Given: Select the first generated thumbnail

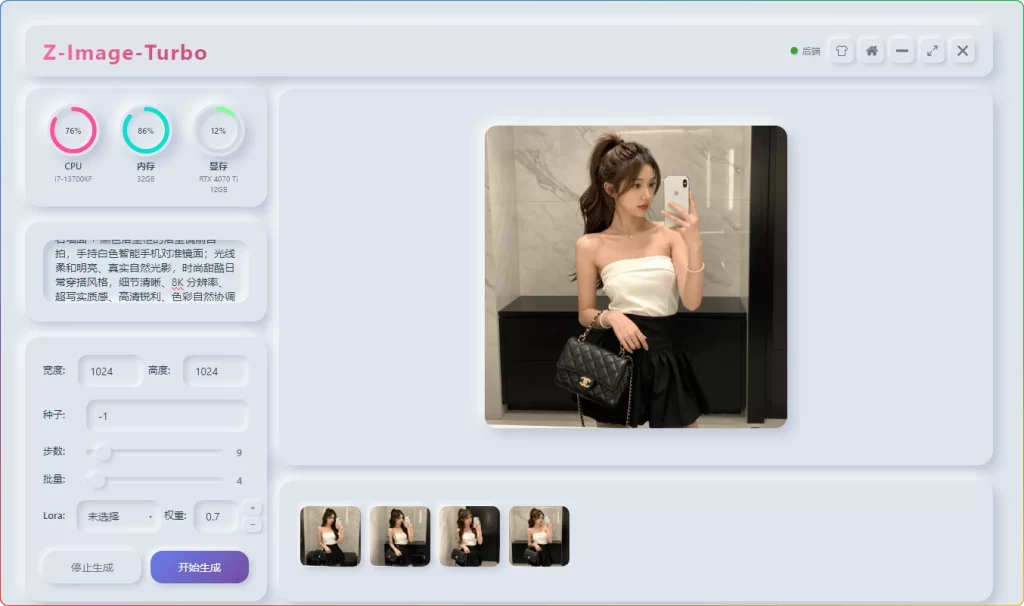Looking at the screenshot, I should pyautogui.click(x=330, y=536).
